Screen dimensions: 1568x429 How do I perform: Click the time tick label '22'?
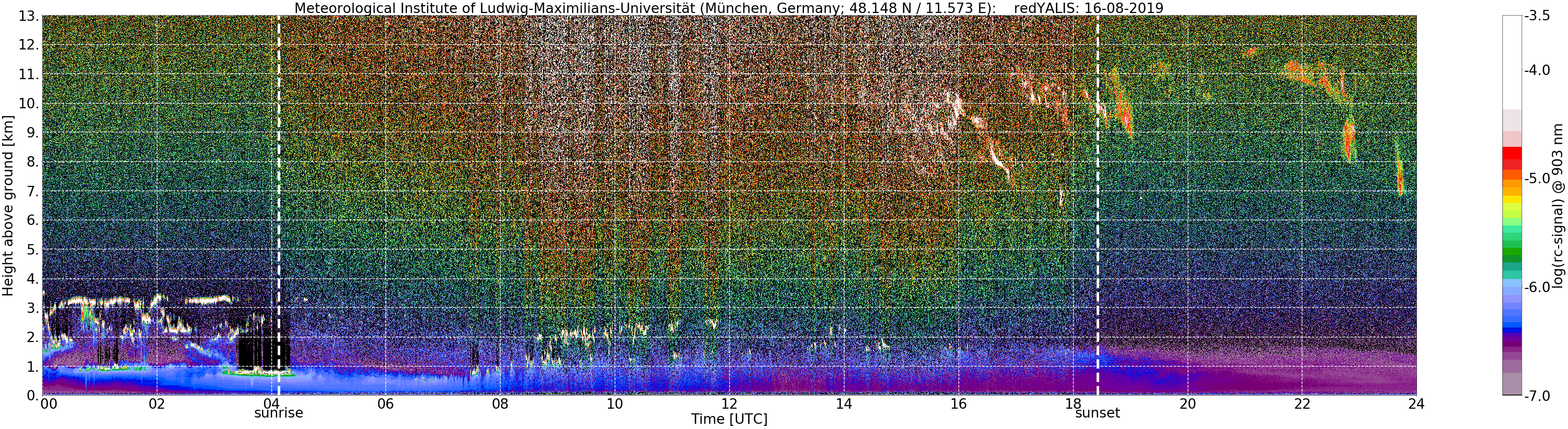pos(1302,404)
